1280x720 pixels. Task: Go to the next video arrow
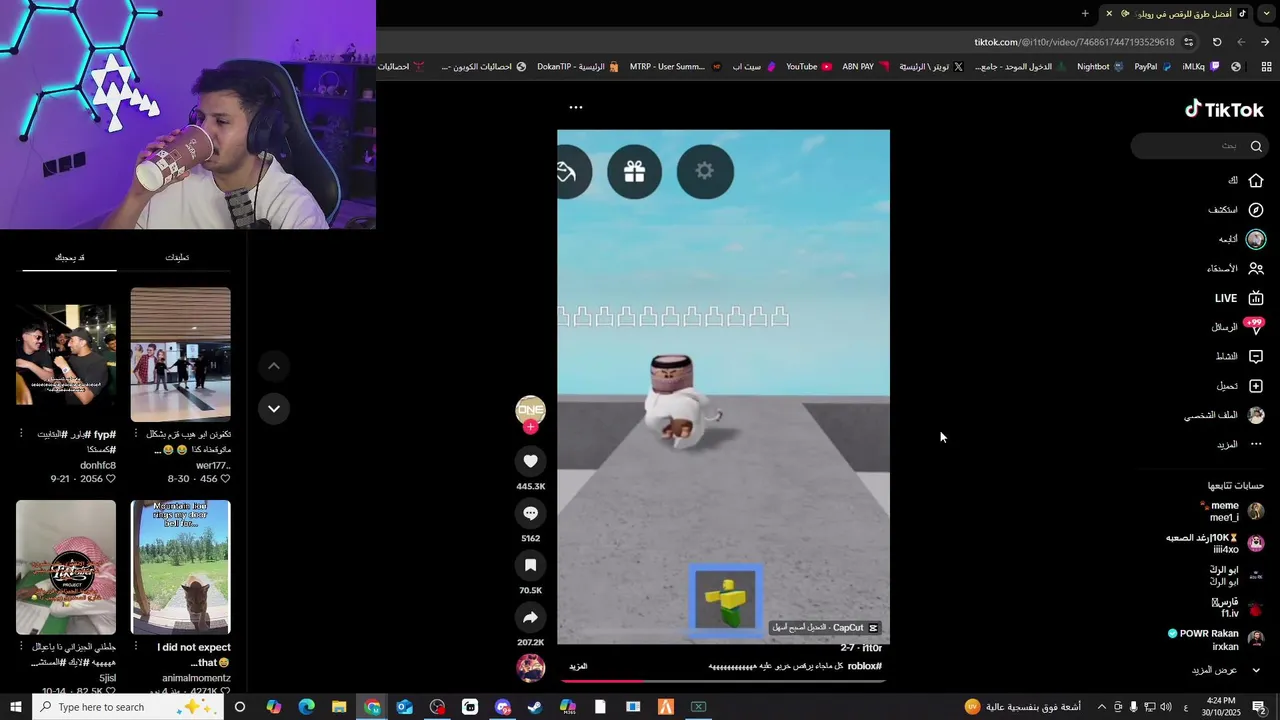pos(274,408)
